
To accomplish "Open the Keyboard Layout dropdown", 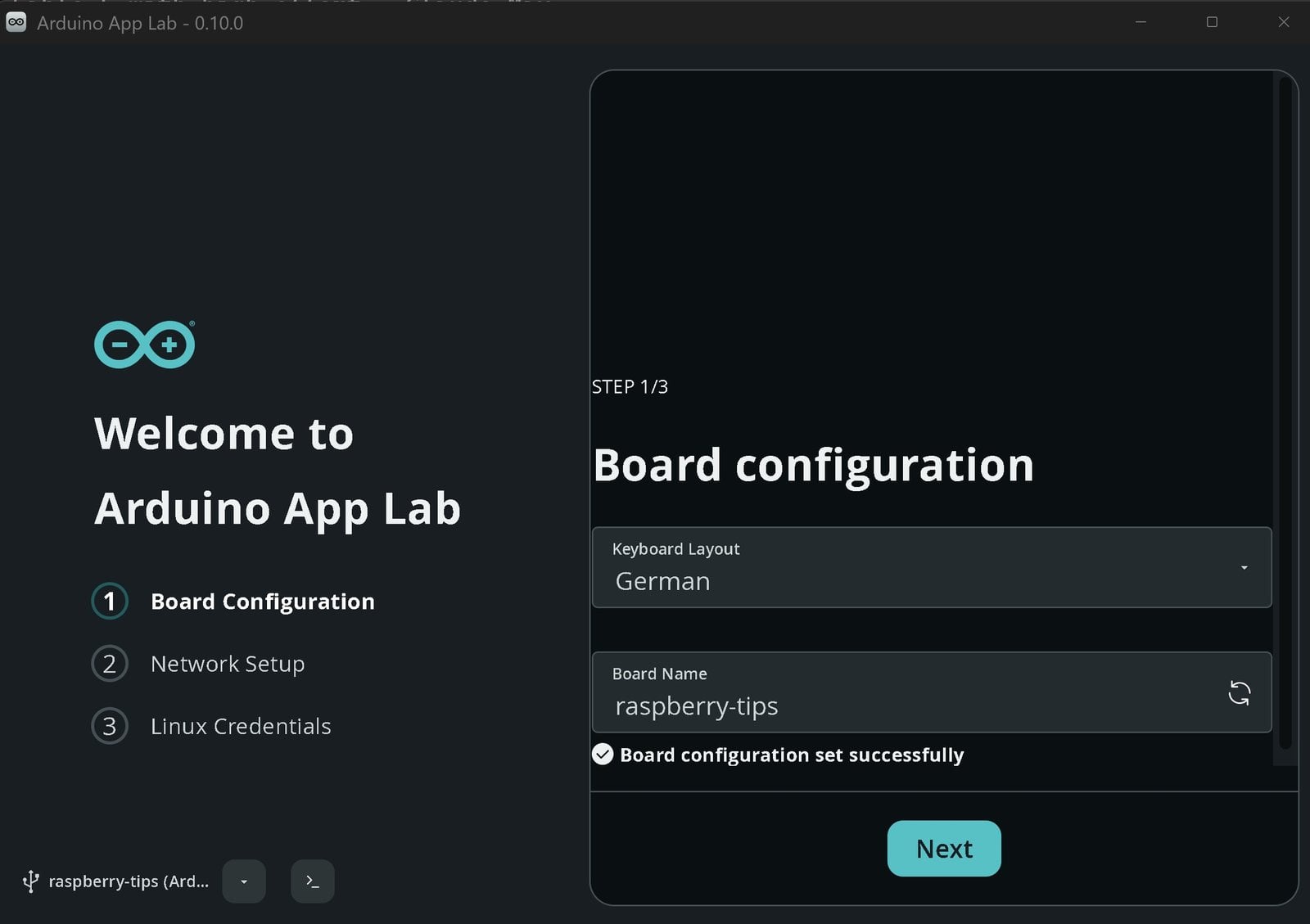I will (932, 567).
